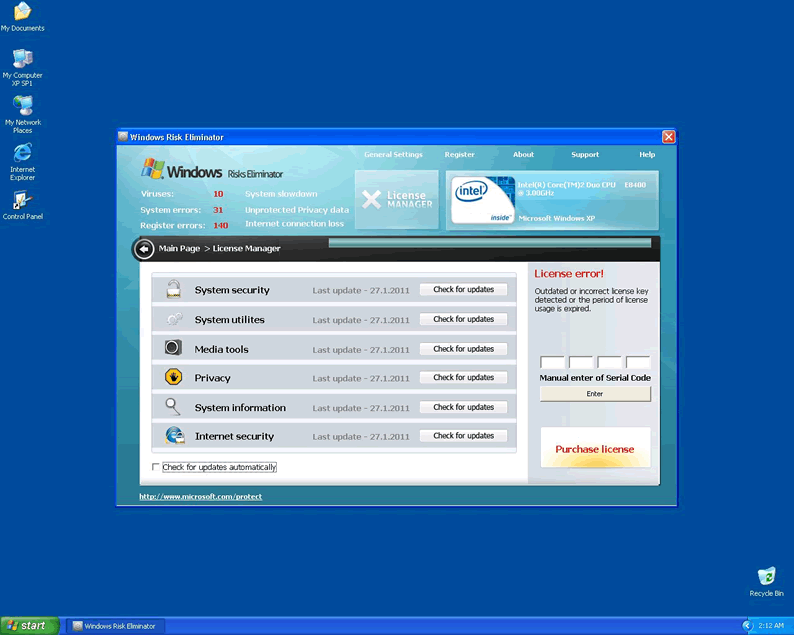Click the System utilities gears icon
The width and height of the screenshot is (794, 635).
pyautogui.click(x=174, y=319)
